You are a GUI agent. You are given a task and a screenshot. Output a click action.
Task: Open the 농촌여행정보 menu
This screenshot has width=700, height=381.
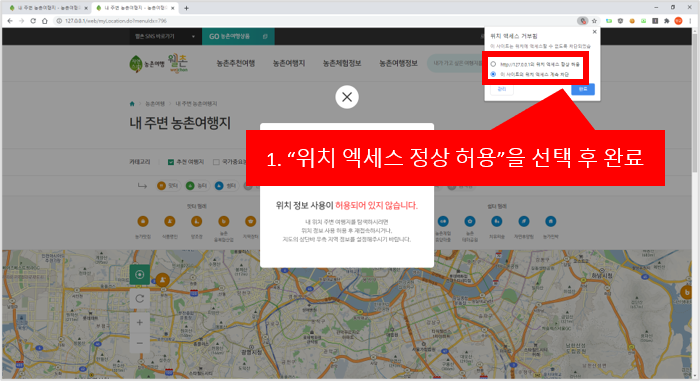point(398,63)
